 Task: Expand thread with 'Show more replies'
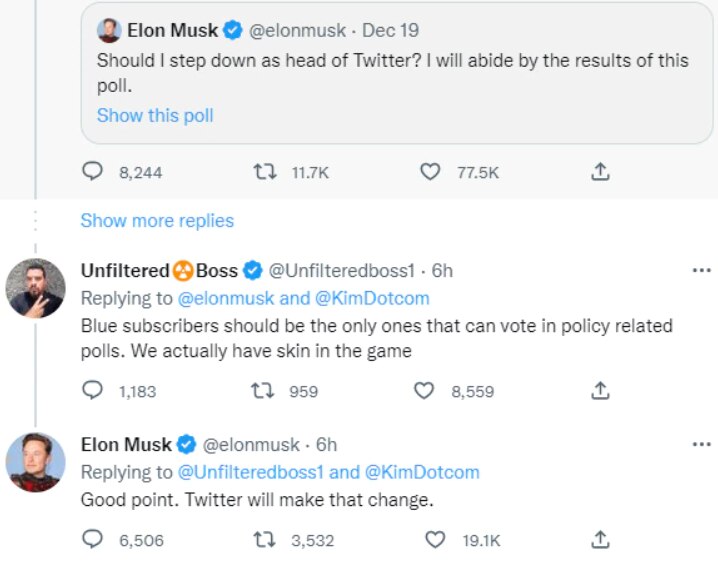(x=157, y=221)
